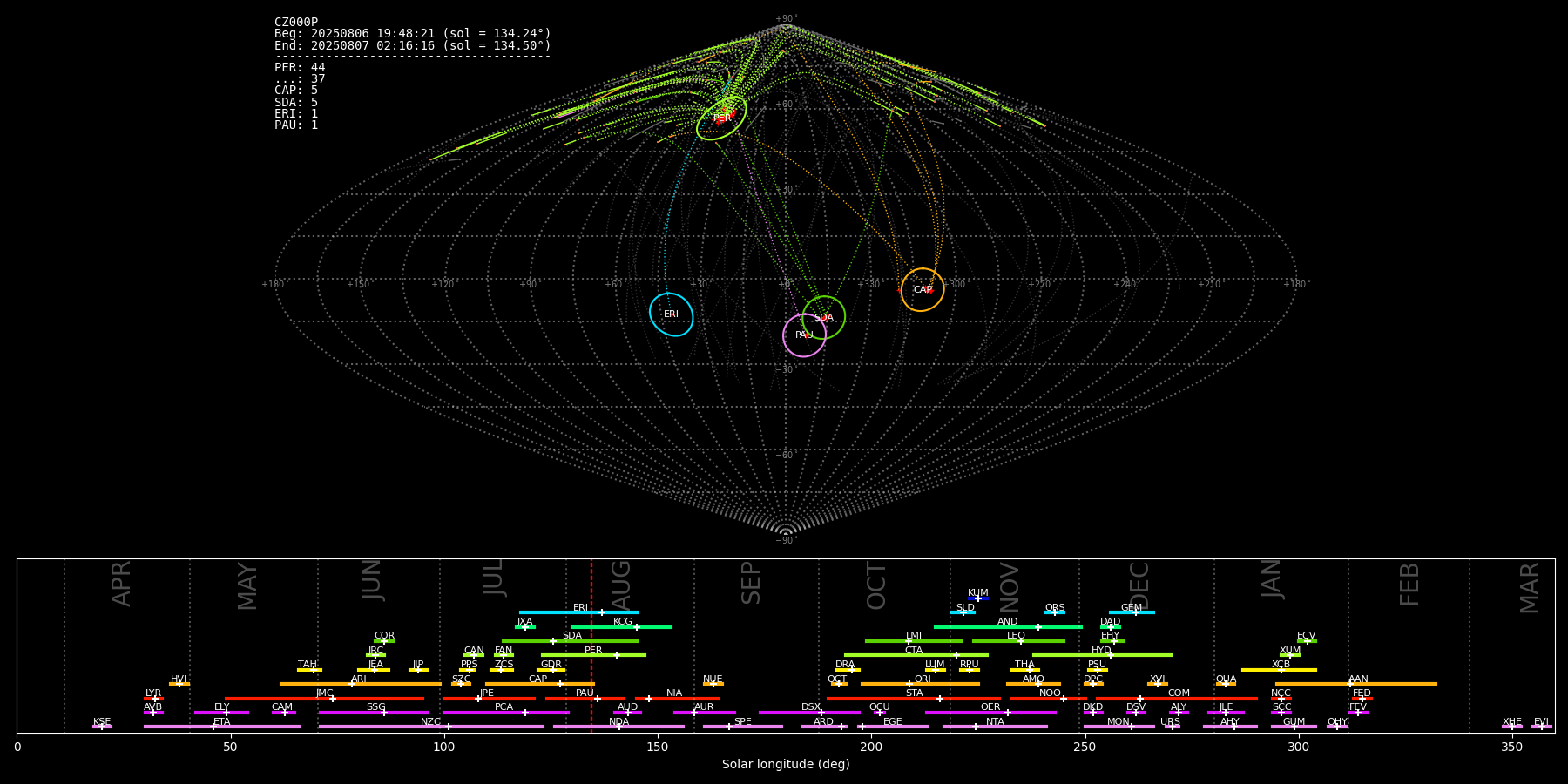Click the '...: 37' sporadic count entry
Image resolution: width=1568 pixels, height=784 pixels.
(300, 78)
